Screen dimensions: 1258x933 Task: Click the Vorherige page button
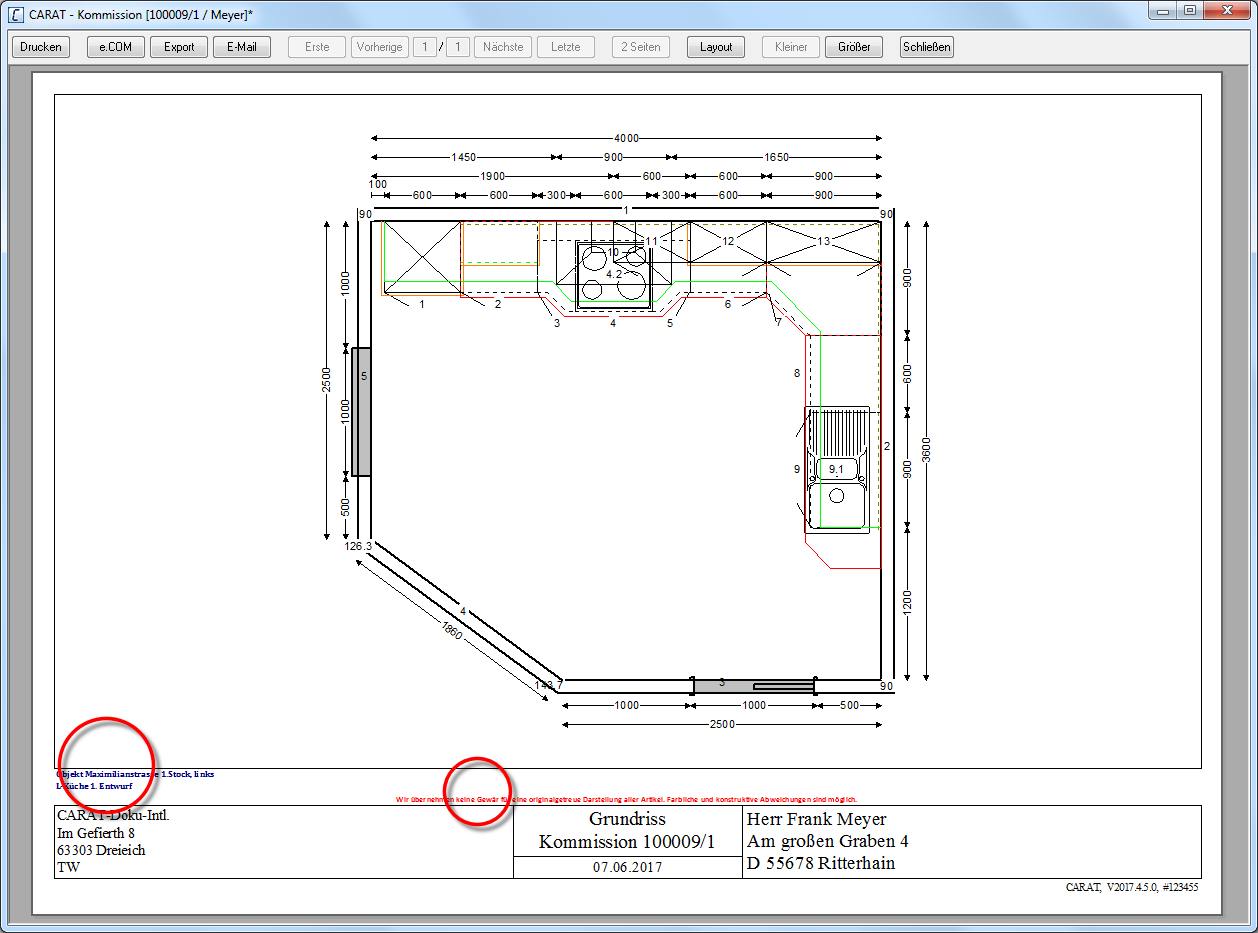[x=379, y=47]
